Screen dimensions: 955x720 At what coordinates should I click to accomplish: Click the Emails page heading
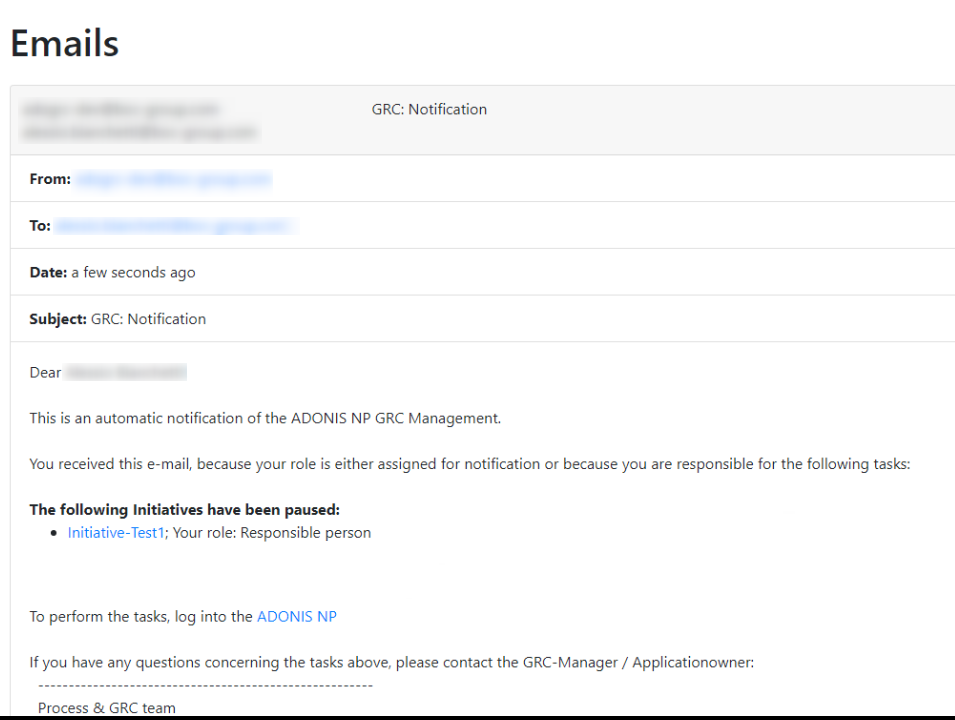65,44
